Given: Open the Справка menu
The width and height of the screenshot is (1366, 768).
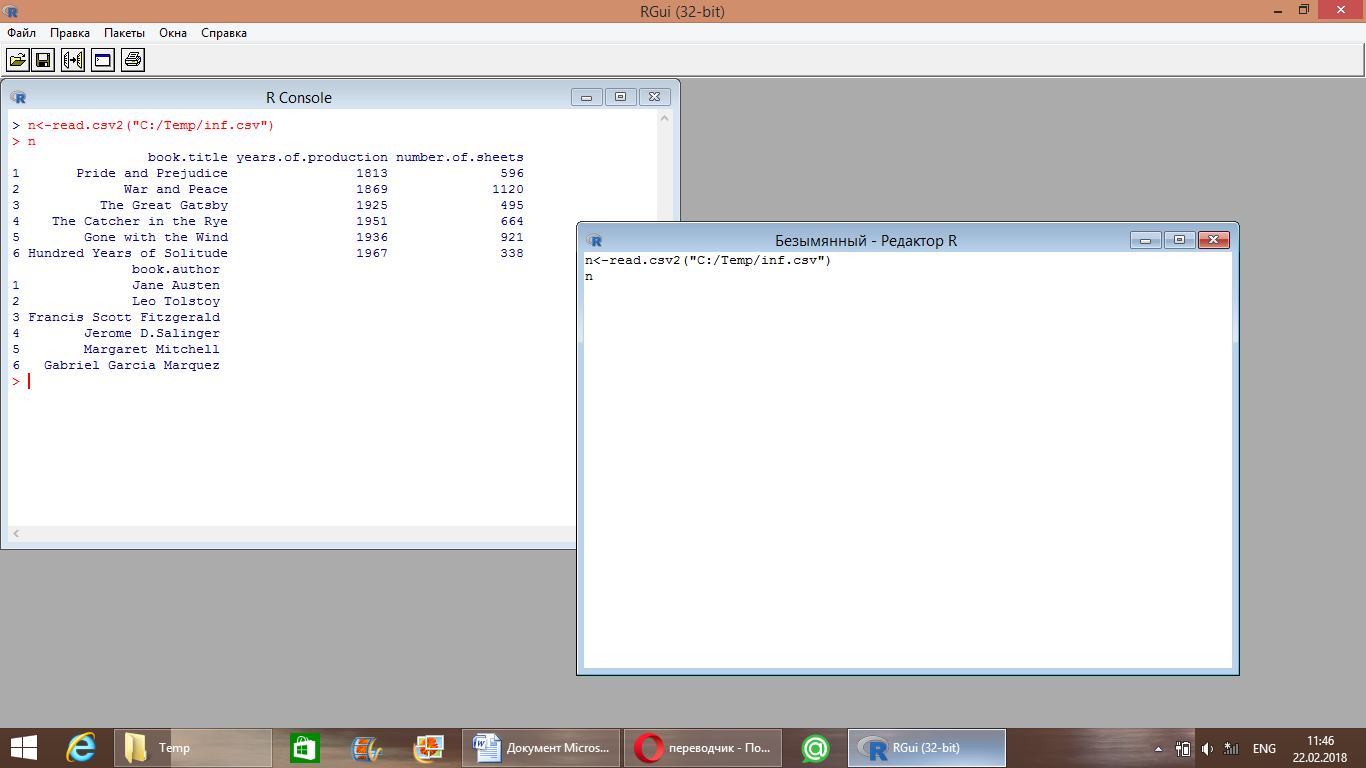Looking at the screenshot, I should pyautogui.click(x=224, y=33).
